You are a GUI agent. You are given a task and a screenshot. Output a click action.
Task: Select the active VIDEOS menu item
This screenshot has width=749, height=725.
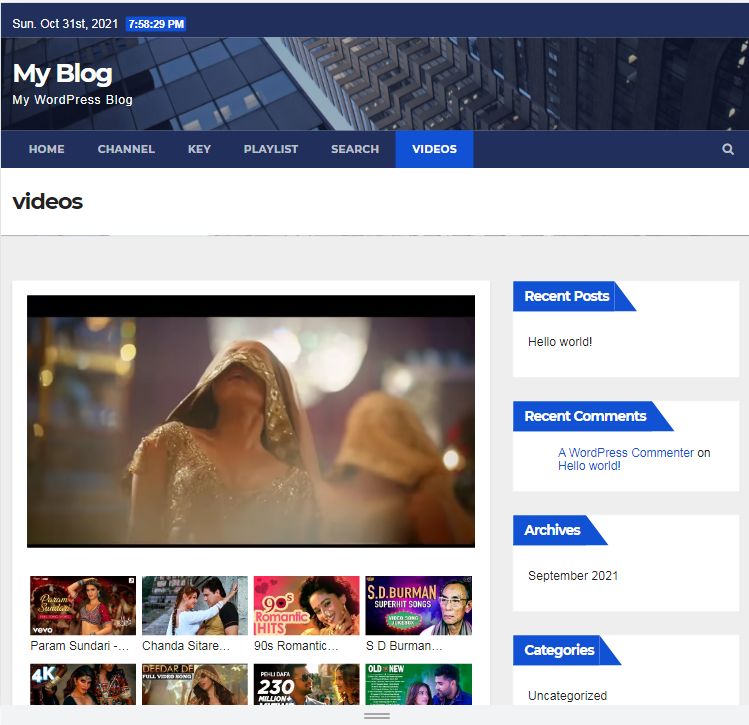point(434,149)
